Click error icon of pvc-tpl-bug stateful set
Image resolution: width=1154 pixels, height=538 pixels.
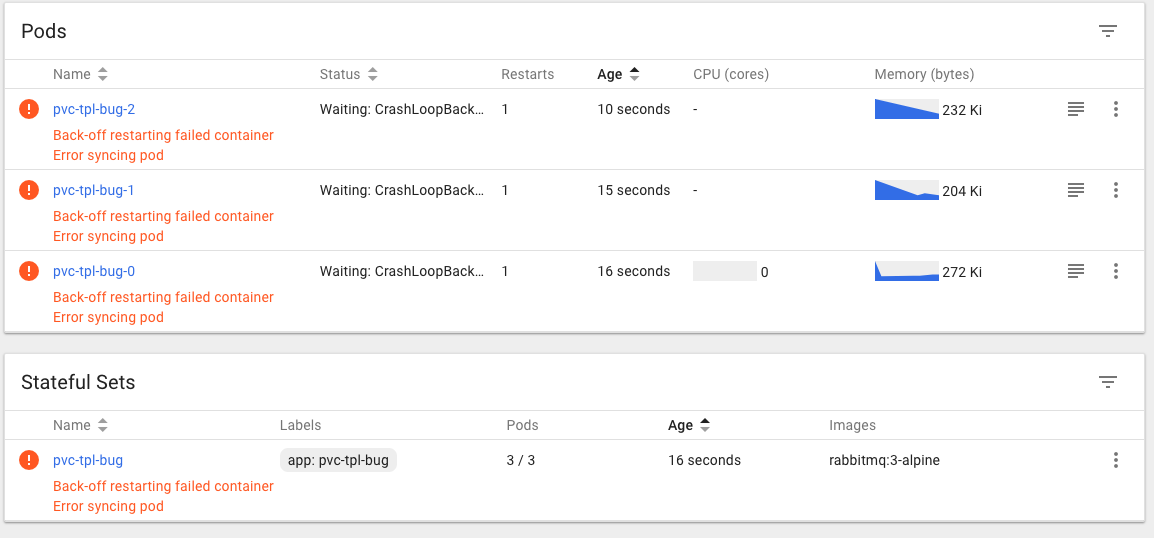pyautogui.click(x=29, y=460)
